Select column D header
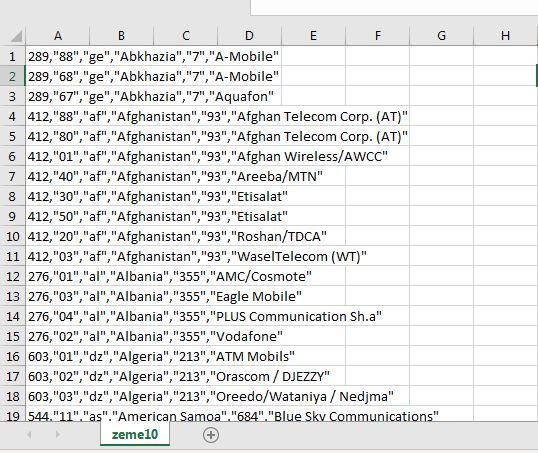538x453 pixels. click(x=249, y=36)
